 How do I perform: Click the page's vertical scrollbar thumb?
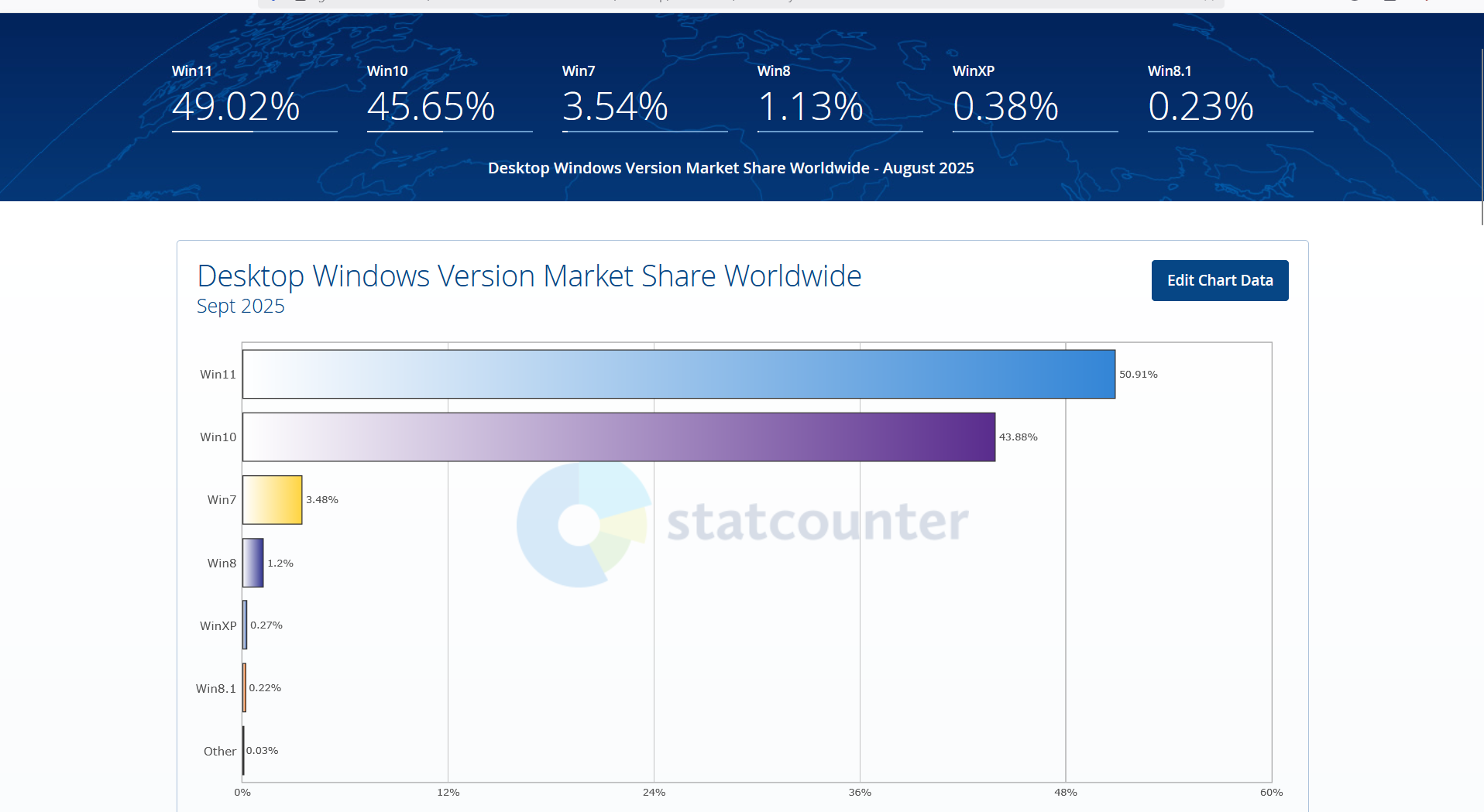[x=1482, y=135]
